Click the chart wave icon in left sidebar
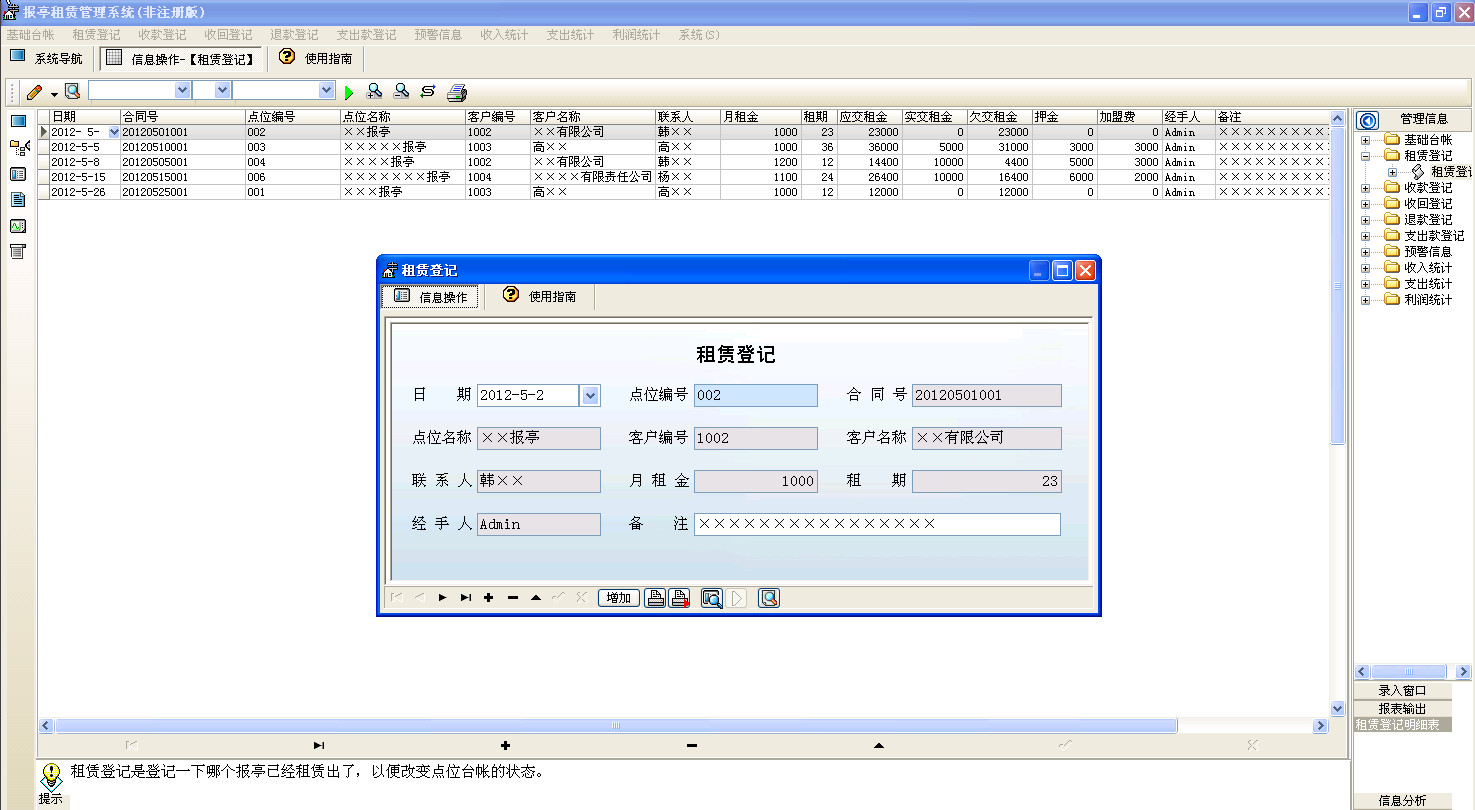1475x810 pixels. point(18,226)
